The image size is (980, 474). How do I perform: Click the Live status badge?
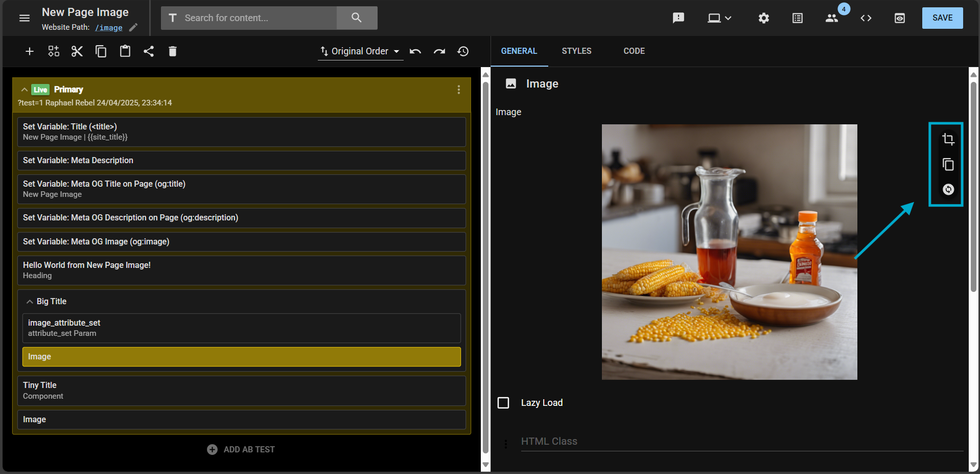40,89
